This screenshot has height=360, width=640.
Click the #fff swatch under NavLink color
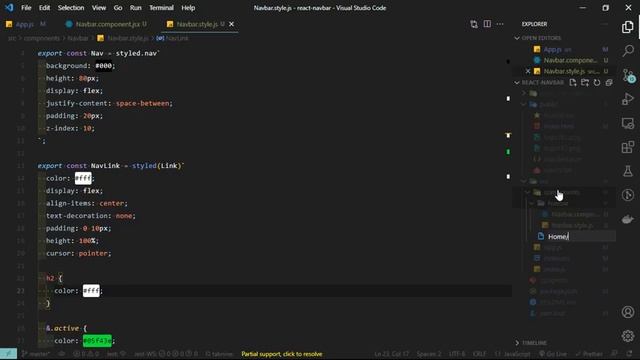click(x=83, y=178)
